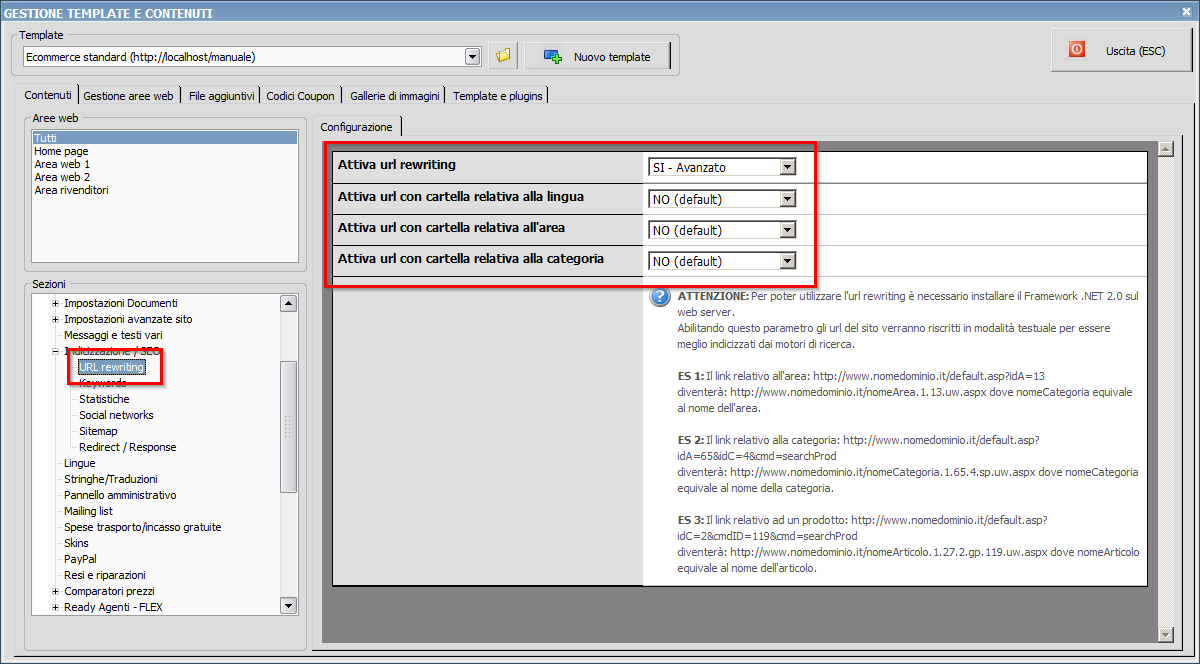Viewport: 1200px width, 664px height.
Task: Click the yellow folder icon beside template dropdown
Action: pyautogui.click(x=503, y=56)
